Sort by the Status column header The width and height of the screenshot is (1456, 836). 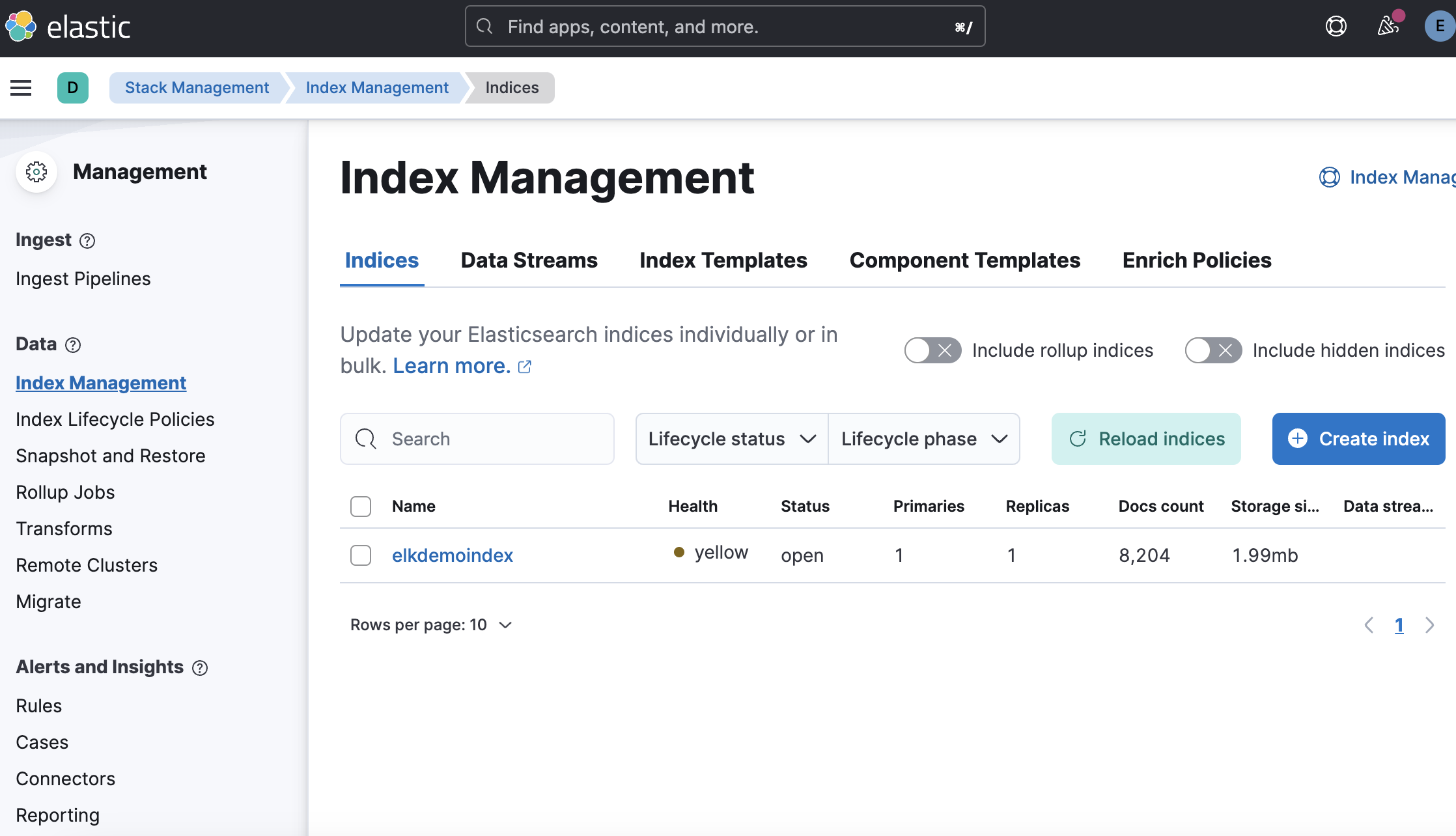click(805, 507)
